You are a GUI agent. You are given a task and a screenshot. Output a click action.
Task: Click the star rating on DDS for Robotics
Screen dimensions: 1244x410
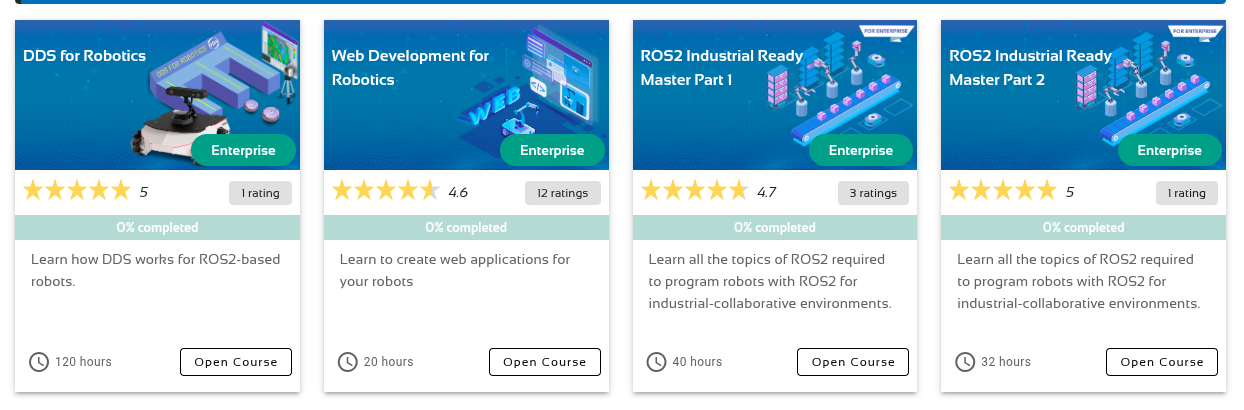[77, 191]
